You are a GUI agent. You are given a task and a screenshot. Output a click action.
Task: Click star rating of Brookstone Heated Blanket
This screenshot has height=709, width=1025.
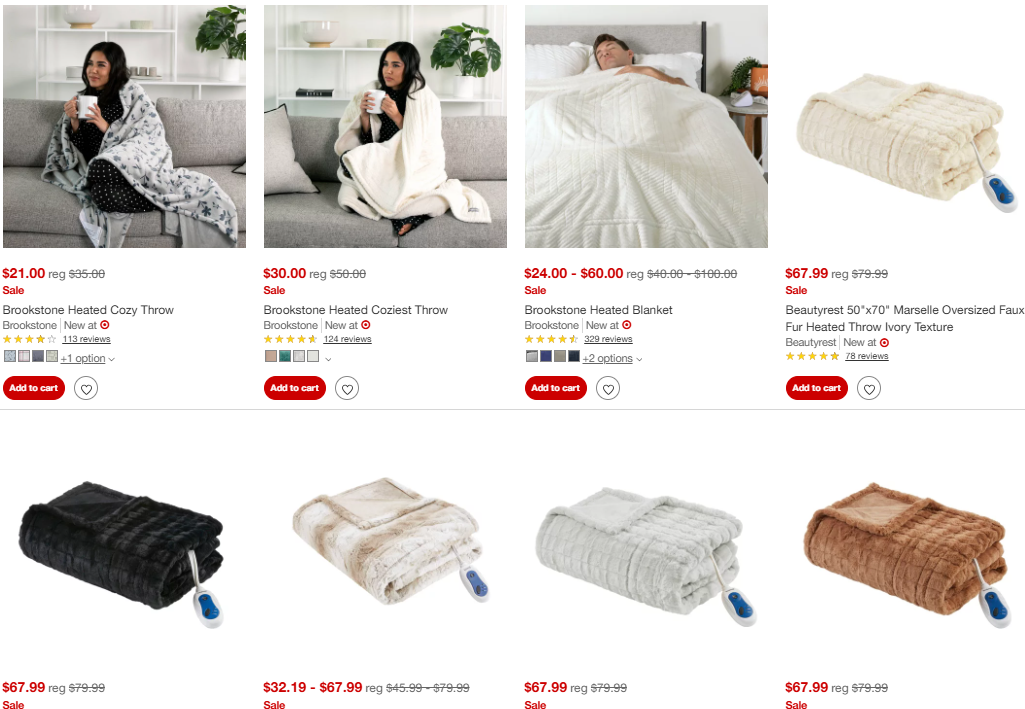click(x=551, y=339)
